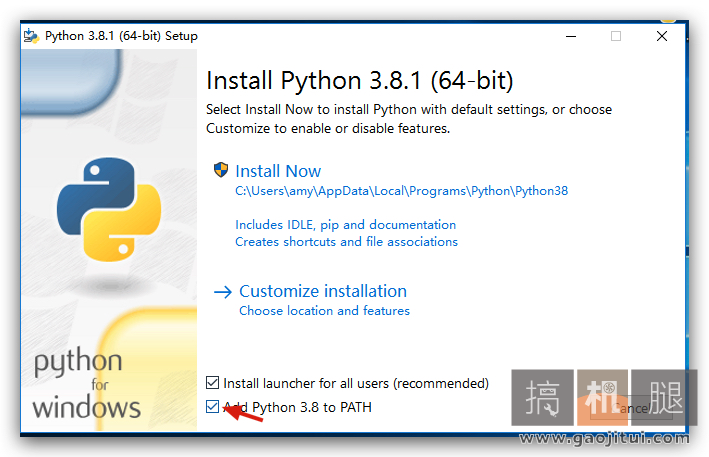Click 'Includes IDLE, pip and documentation' text
Image resolution: width=709 pixels, height=457 pixels.
pos(345,225)
